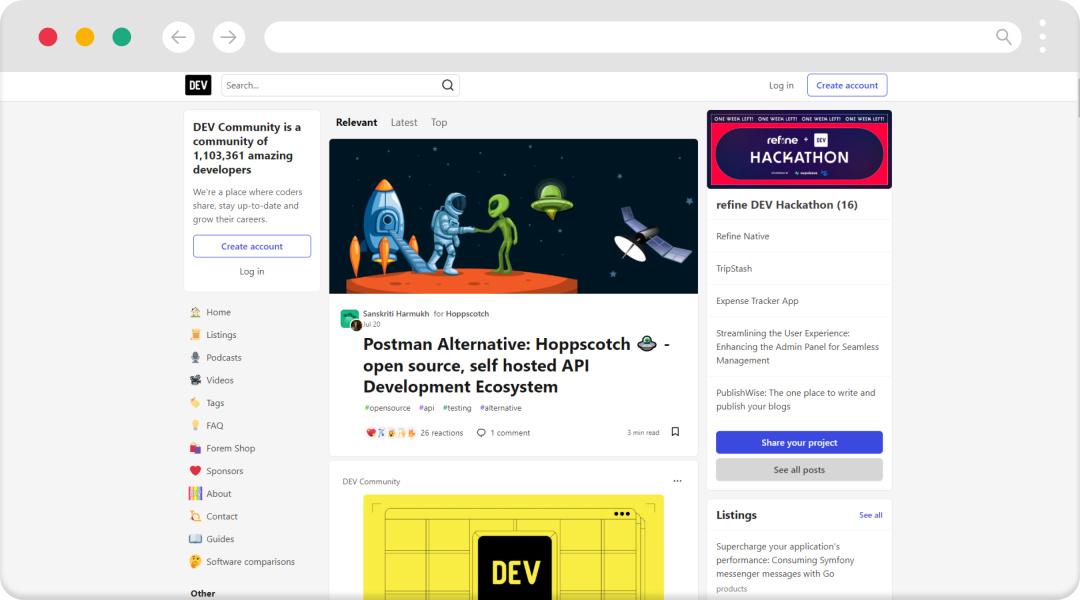The width and height of the screenshot is (1080, 600).
Task: Switch to the Latest feed tab
Action: [404, 123]
